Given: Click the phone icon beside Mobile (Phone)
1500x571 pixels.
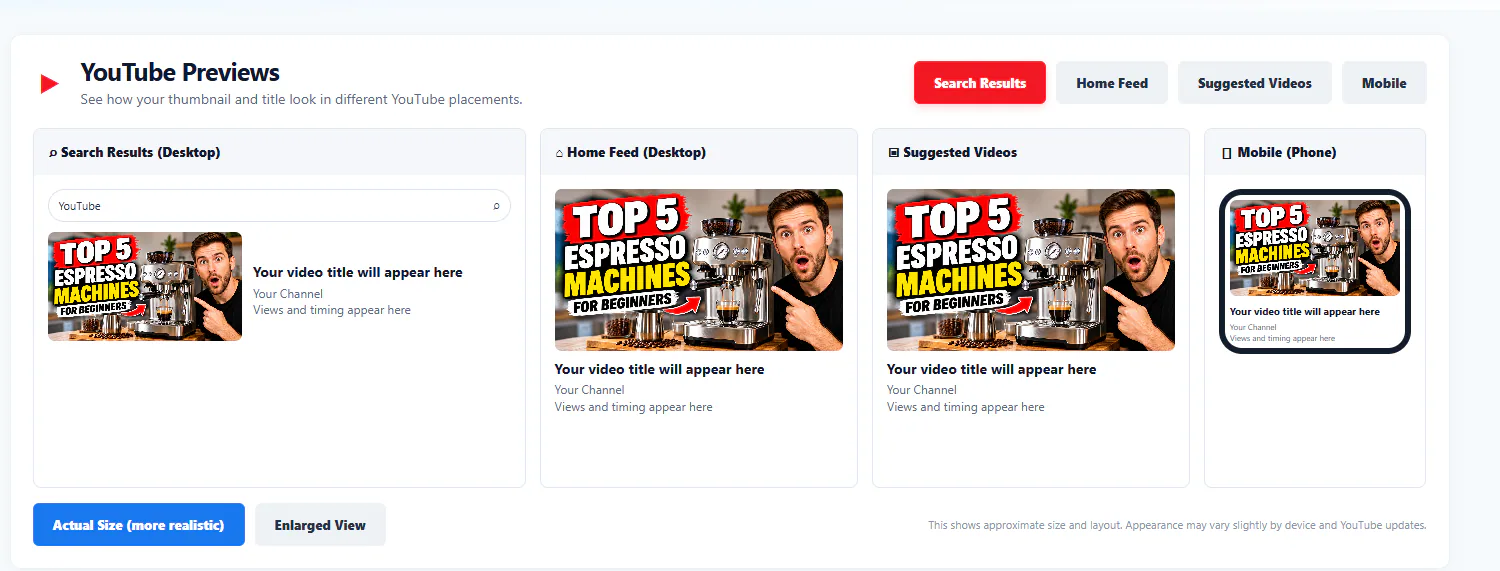Looking at the screenshot, I should pyautogui.click(x=1227, y=153).
